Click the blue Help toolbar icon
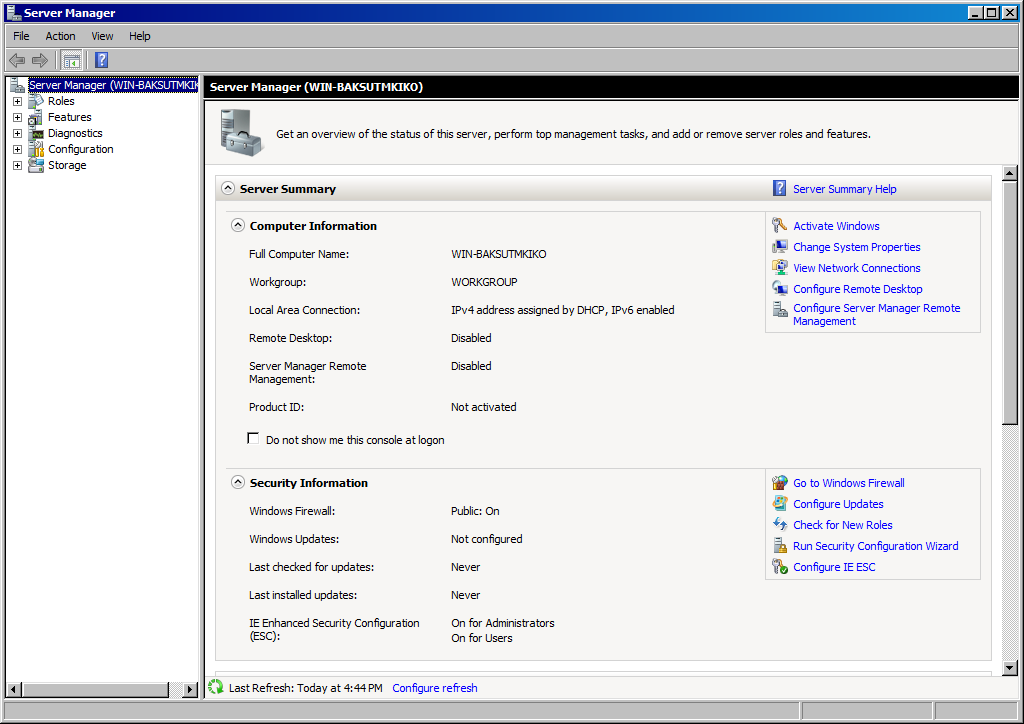 click(x=101, y=60)
